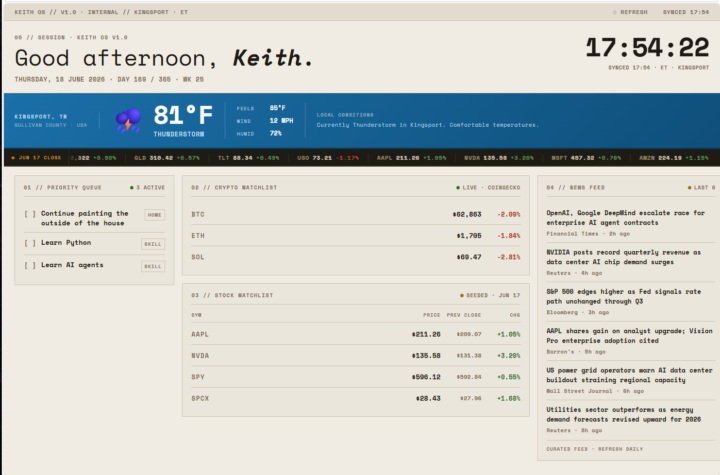The height and width of the screenshot is (475, 720).
Task: Click the WIND 12 MPH value
Action: tap(281, 120)
